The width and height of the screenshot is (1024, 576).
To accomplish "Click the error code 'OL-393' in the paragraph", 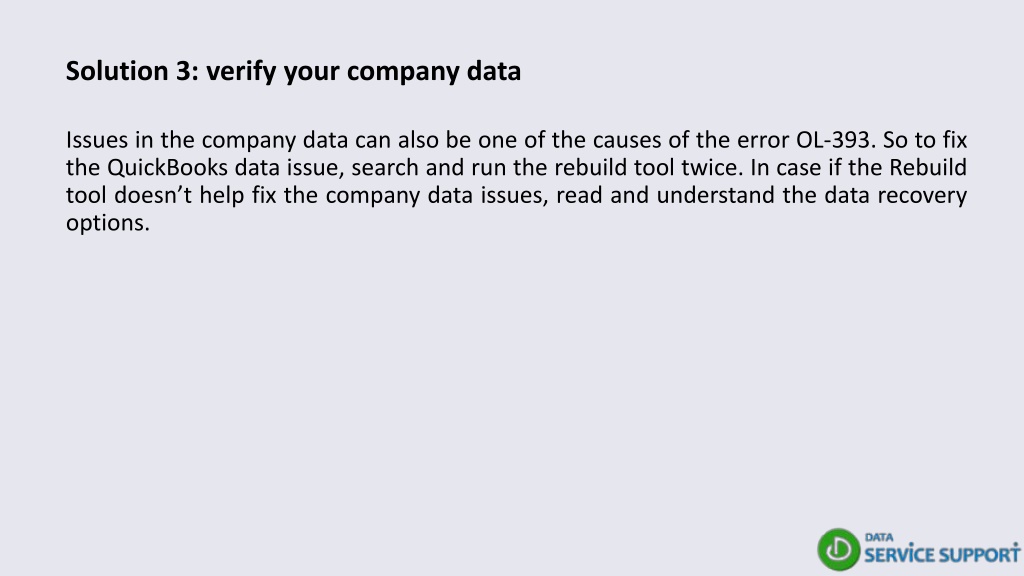I will pos(833,140).
